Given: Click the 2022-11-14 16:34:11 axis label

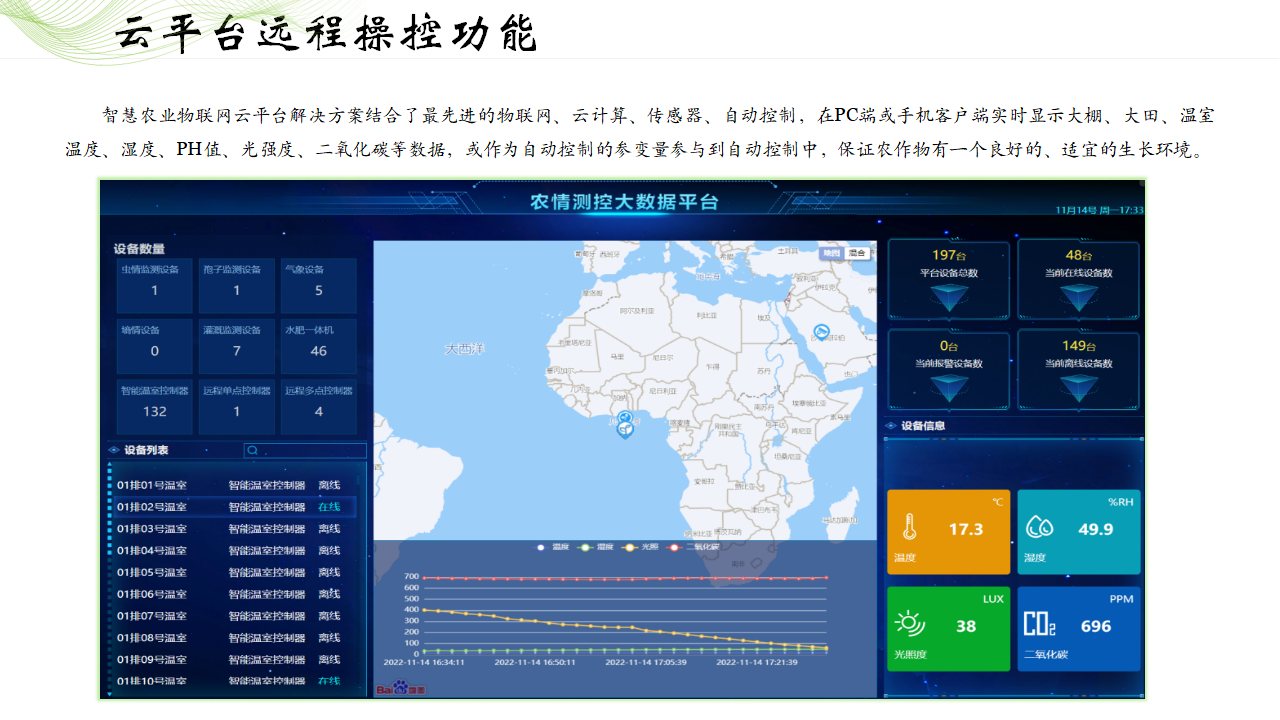Looking at the screenshot, I should [x=424, y=662].
